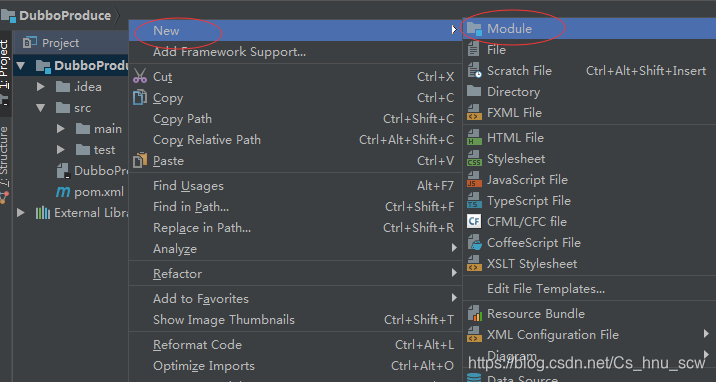Viewport: 716px width, 382px height.
Task: Expand the test folder arrow
Action: tap(61, 150)
